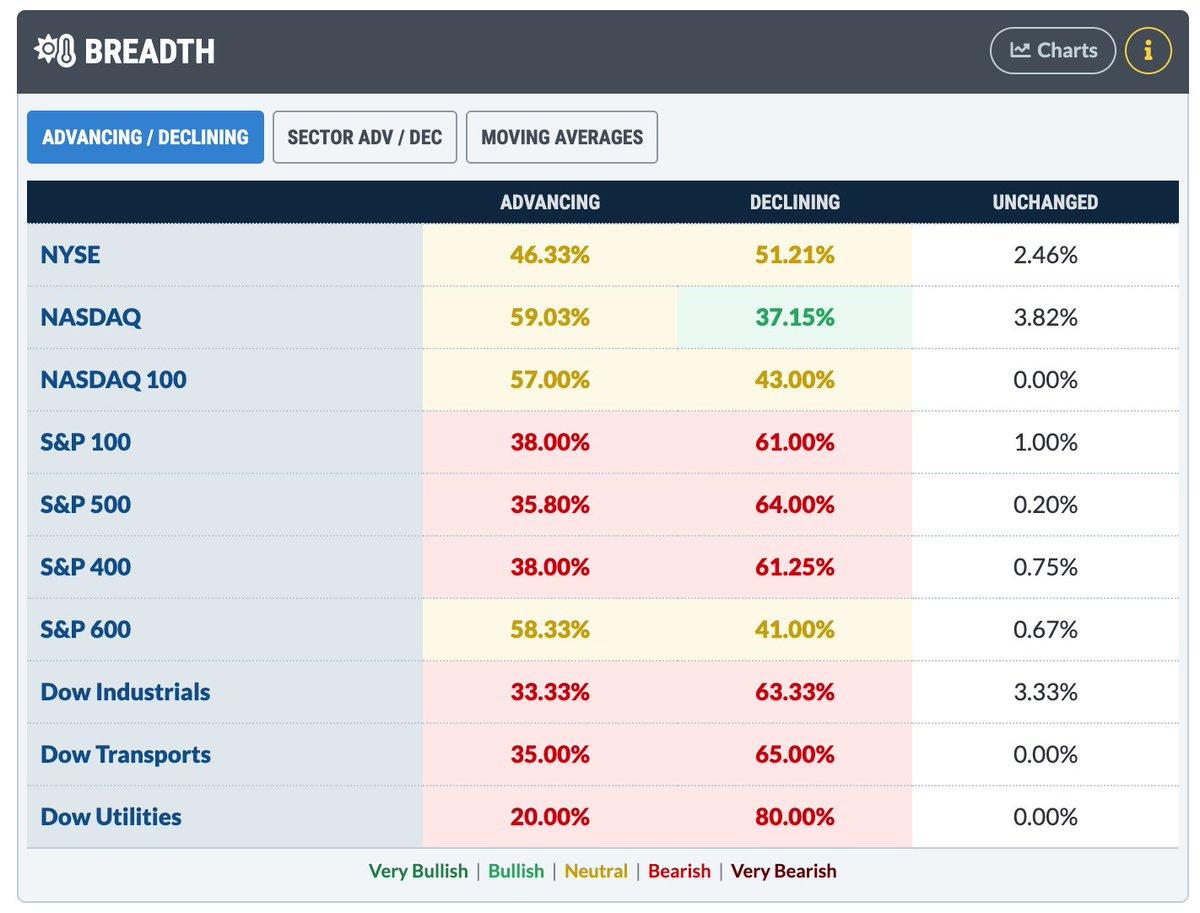Open the info icon button
The width and height of the screenshot is (1200, 913).
pyautogui.click(x=1148, y=50)
